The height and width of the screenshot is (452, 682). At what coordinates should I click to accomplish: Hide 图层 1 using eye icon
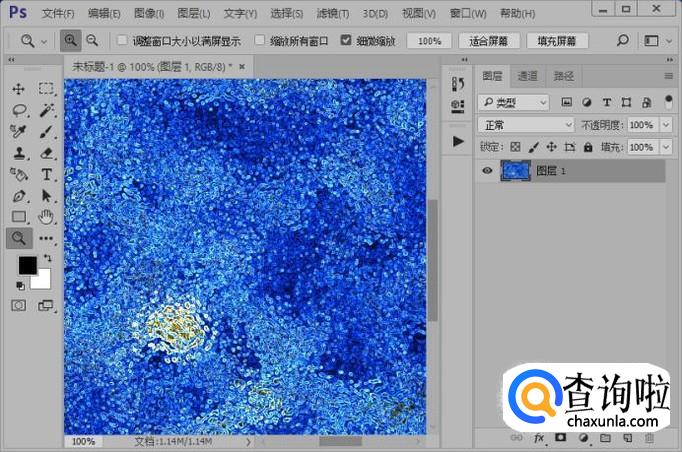(x=487, y=171)
